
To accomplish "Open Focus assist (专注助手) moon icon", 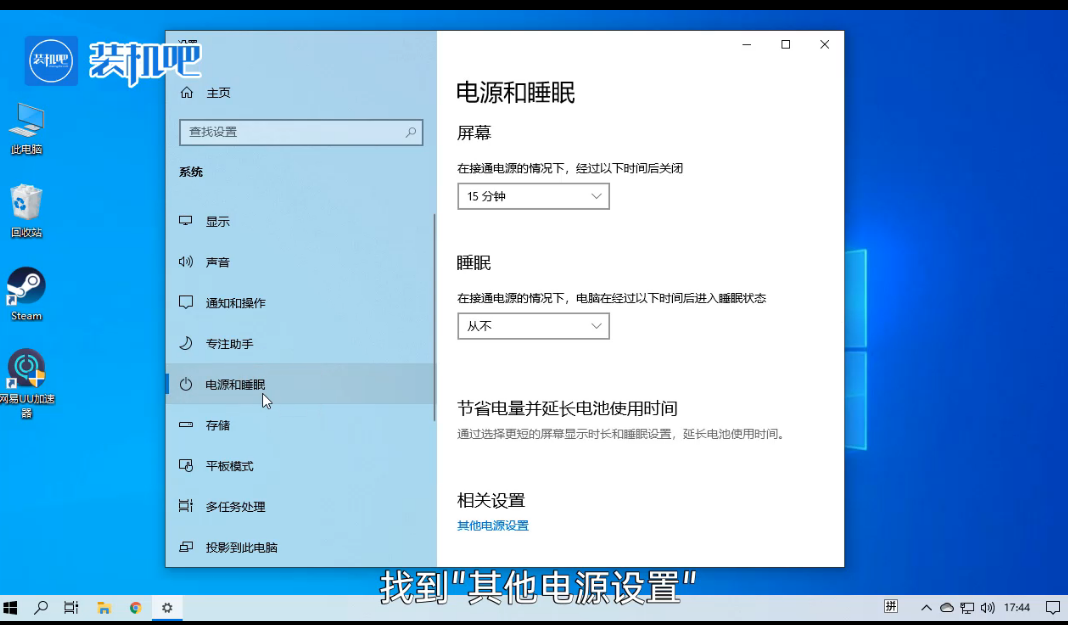I will click(186, 343).
